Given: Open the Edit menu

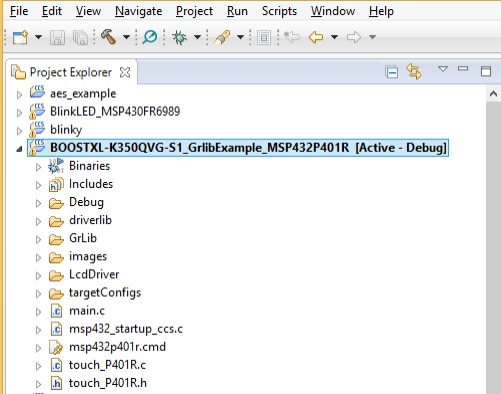Looking at the screenshot, I should tap(52, 11).
